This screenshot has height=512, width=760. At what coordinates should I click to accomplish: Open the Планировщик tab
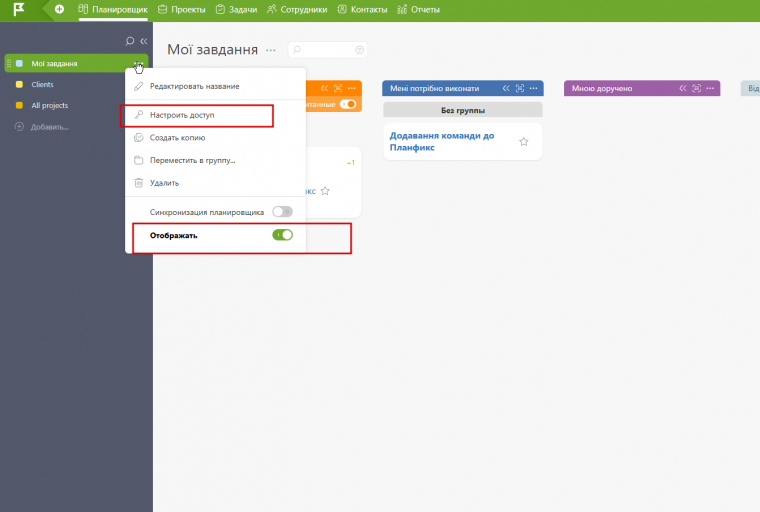point(113,10)
